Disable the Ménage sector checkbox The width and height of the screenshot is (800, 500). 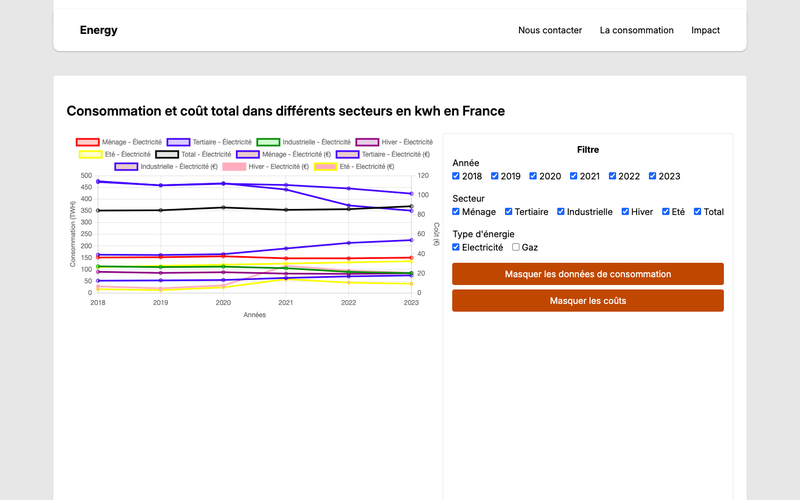pyautogui.click(x=457, y=212)
